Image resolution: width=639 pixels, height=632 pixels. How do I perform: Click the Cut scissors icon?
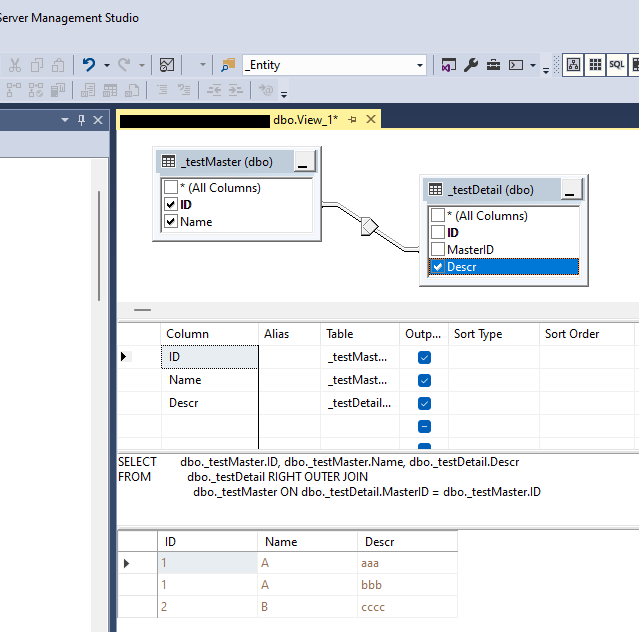click(15, 65)
